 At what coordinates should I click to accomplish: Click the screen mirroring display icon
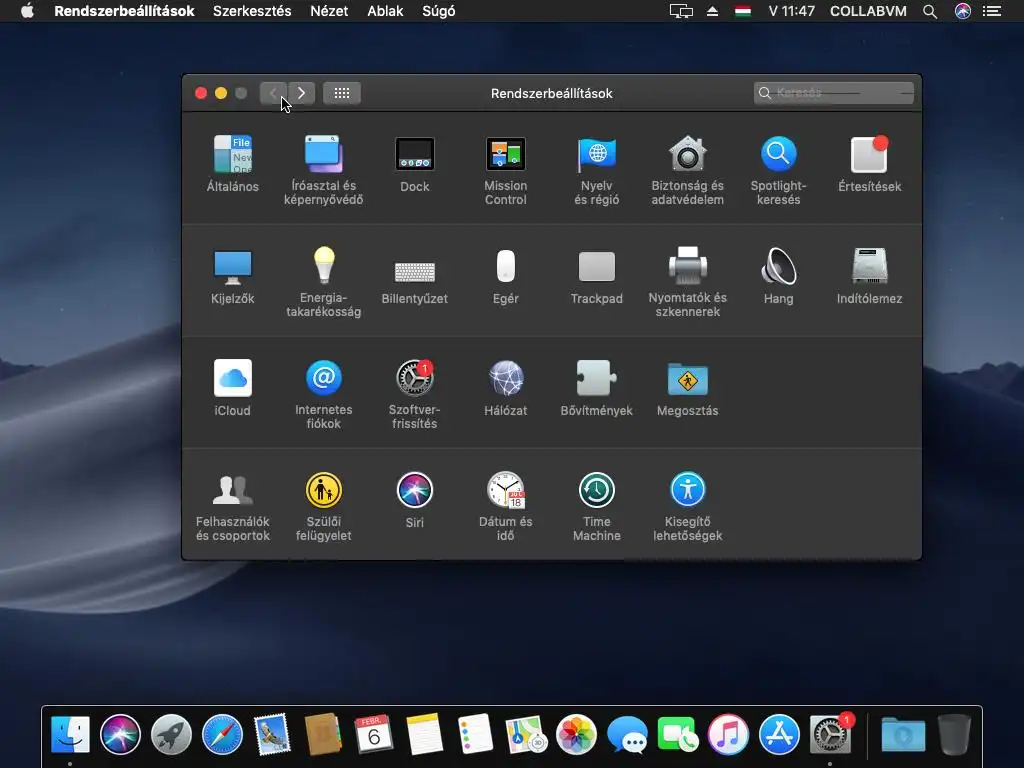pyautogui.click(x=681, y=11)
